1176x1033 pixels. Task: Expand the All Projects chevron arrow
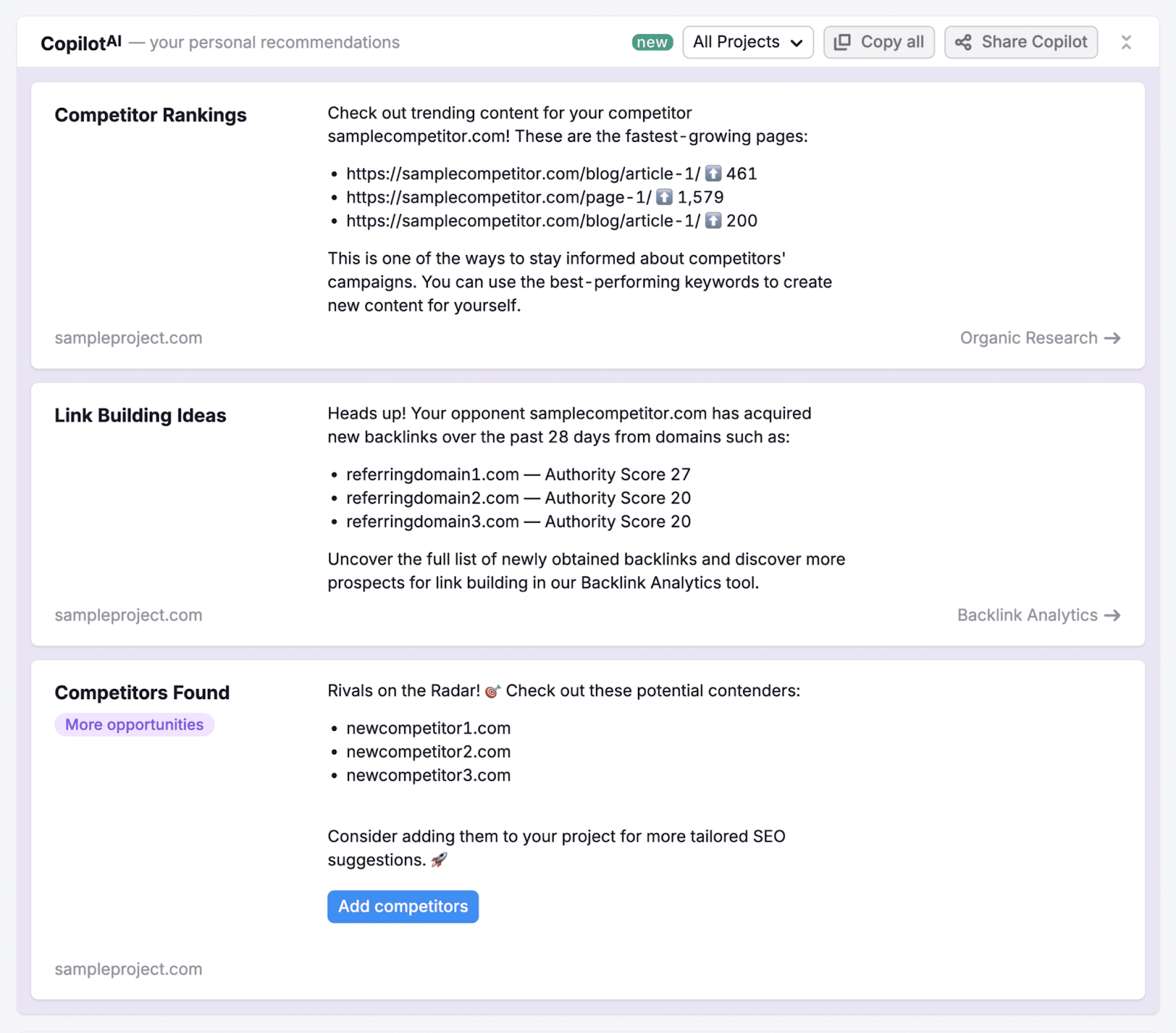click(796, 43)
